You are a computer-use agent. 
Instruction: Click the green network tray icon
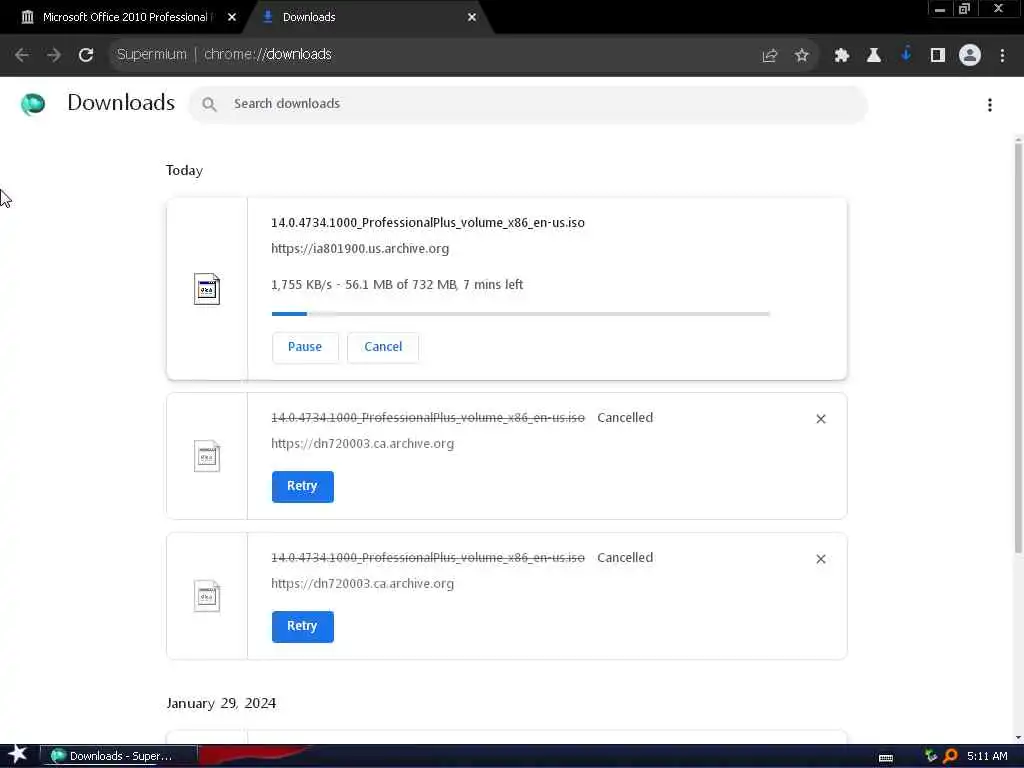pyautogui.click(x=931, y=756)
